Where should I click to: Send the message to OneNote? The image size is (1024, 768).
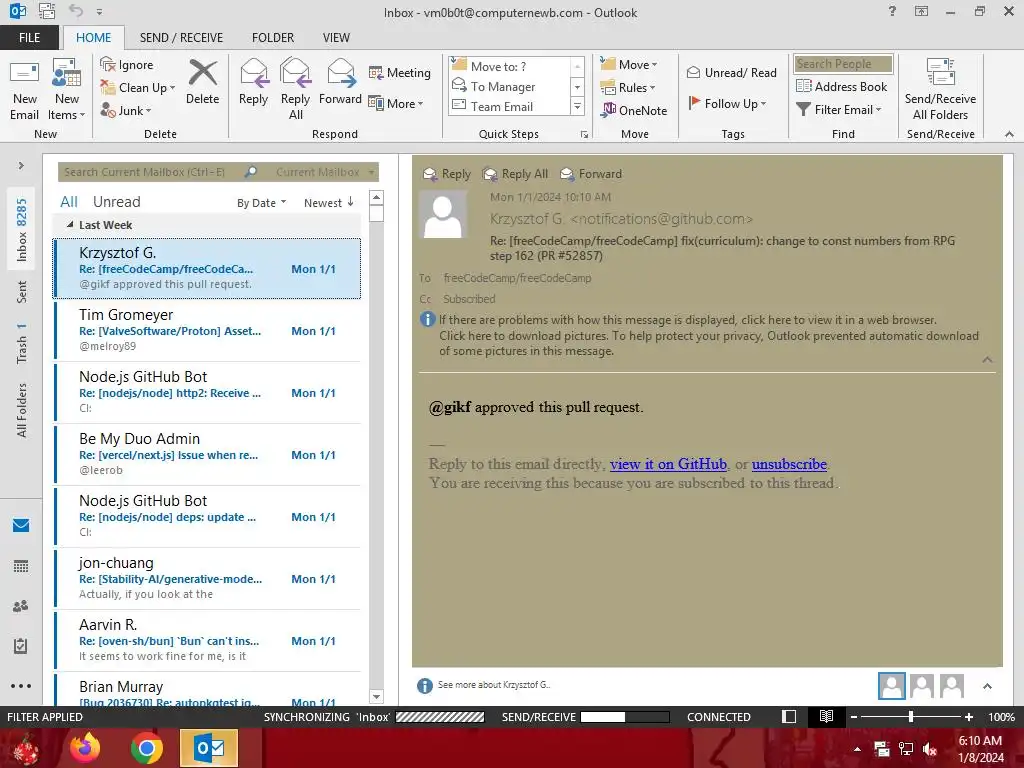point(634,110)
